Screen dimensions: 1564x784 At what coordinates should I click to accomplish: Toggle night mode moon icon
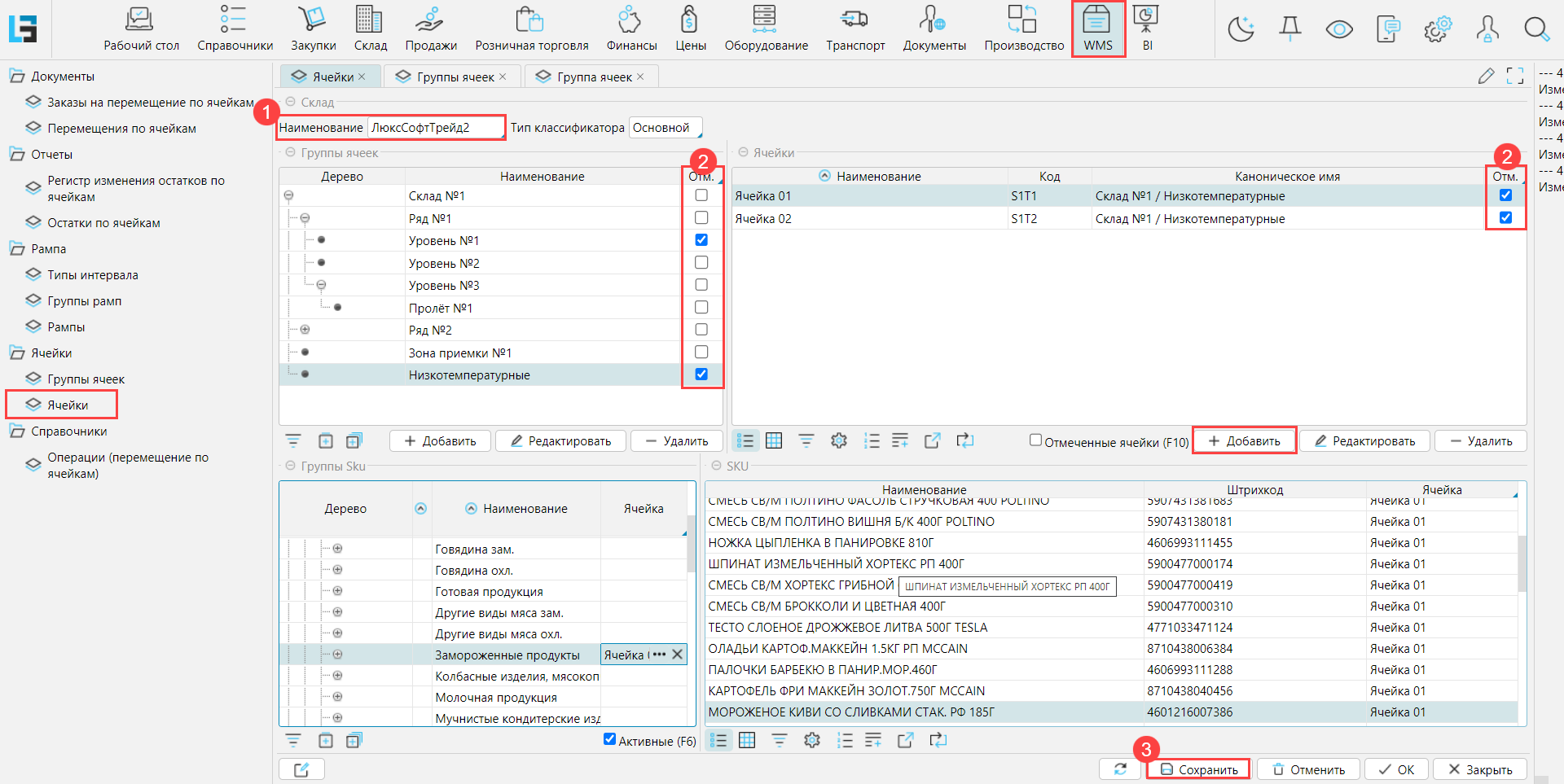(1241, 29)
